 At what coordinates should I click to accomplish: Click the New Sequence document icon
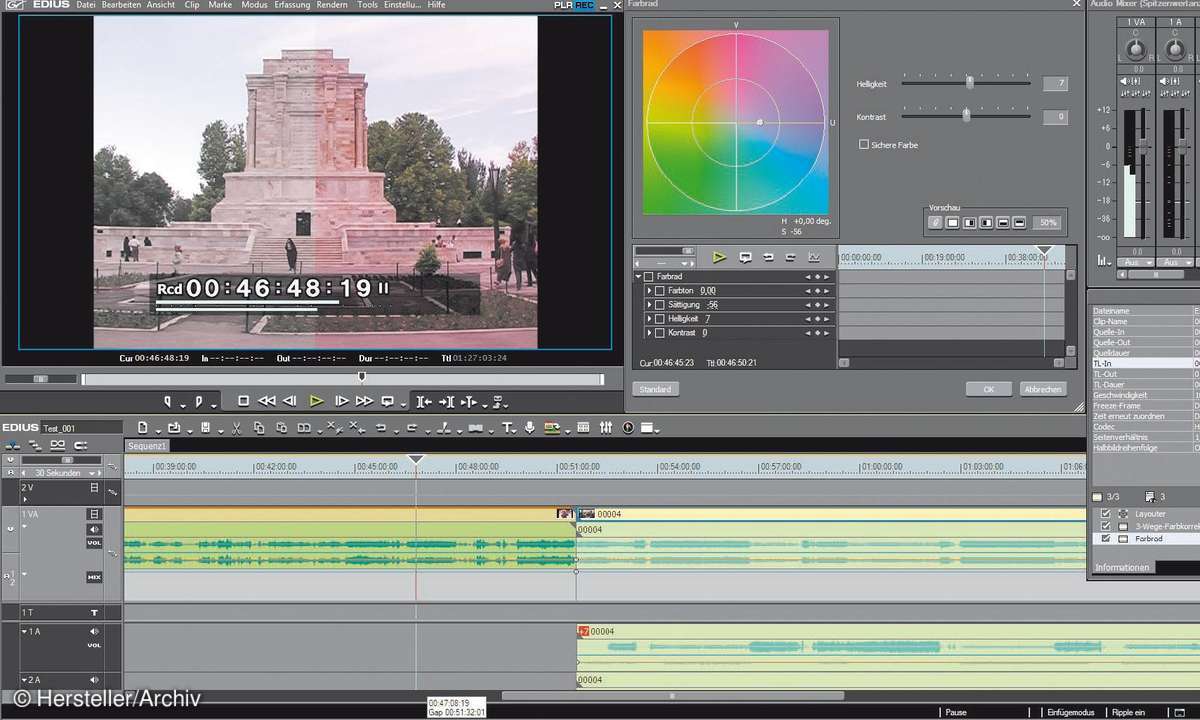tap(143, 428)
